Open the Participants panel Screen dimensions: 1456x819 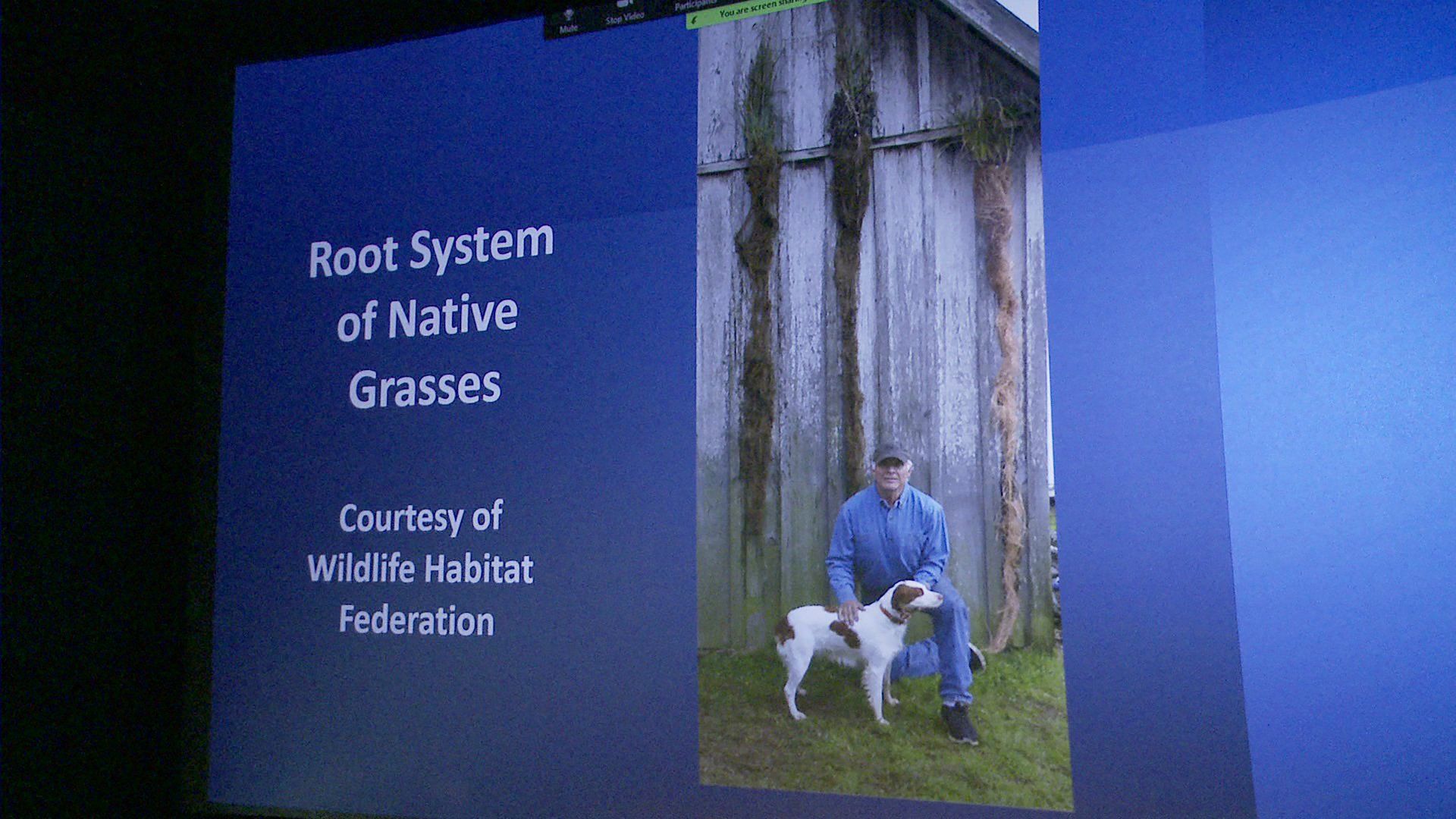pyautogui.click(x=695, y=6)
